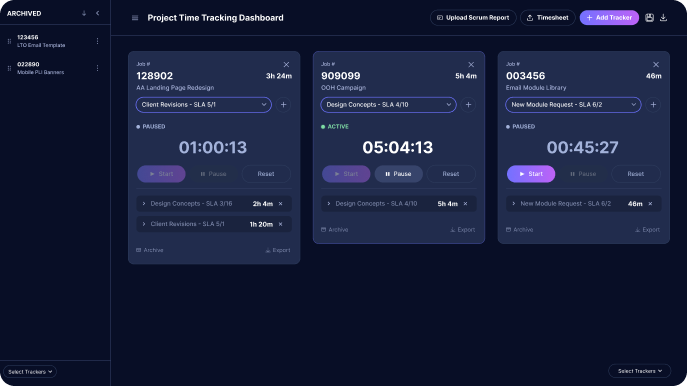Image resolution: width=687 pixels, height=386 pixels.
Task: Open New Module Request - SLA 6/2 dropdown
Action: [x=574, y=105]
